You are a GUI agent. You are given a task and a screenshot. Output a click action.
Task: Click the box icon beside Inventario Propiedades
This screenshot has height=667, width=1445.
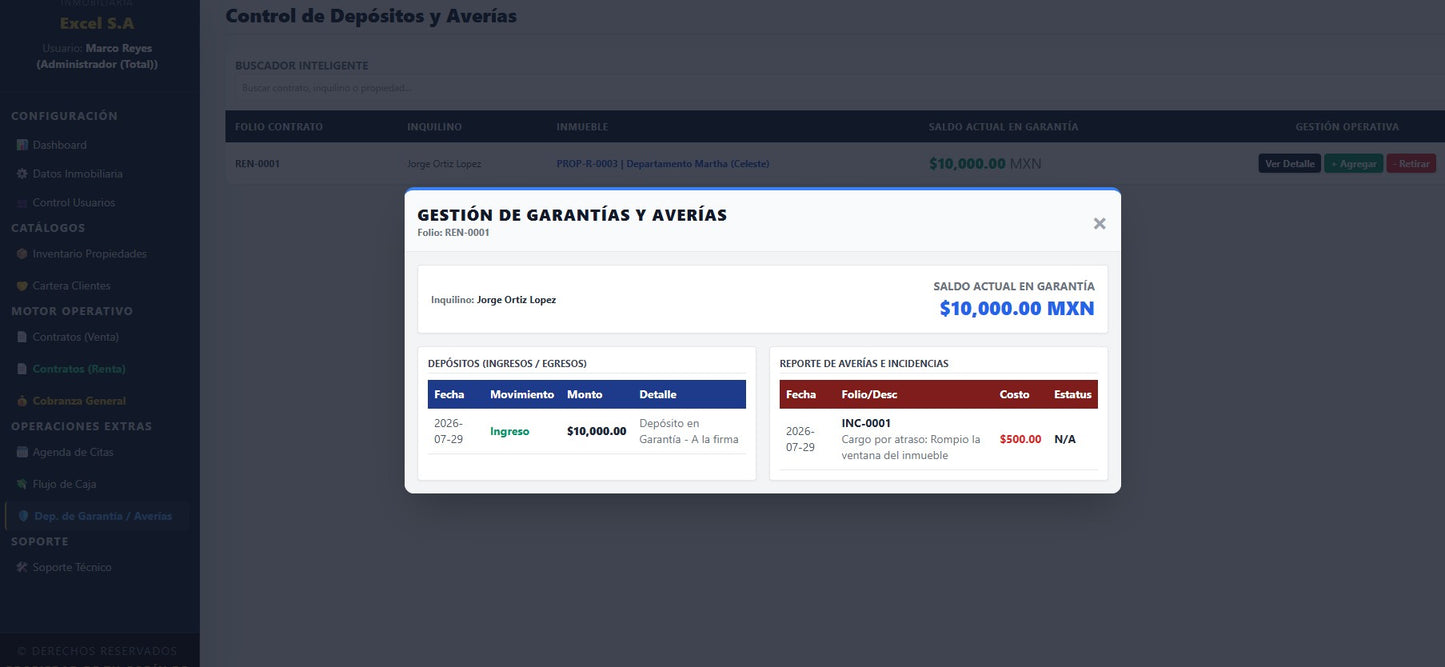pos(23,254)
